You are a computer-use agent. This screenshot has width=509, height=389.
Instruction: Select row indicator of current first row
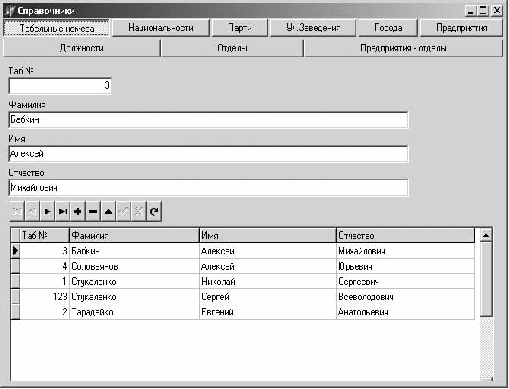[15, 251]
